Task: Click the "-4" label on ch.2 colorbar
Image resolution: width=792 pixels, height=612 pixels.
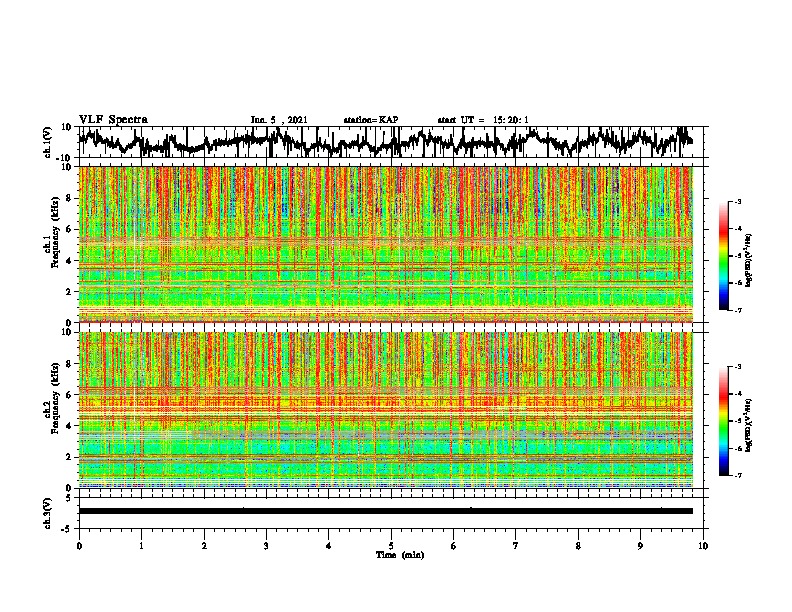Action: click(738, 394)
